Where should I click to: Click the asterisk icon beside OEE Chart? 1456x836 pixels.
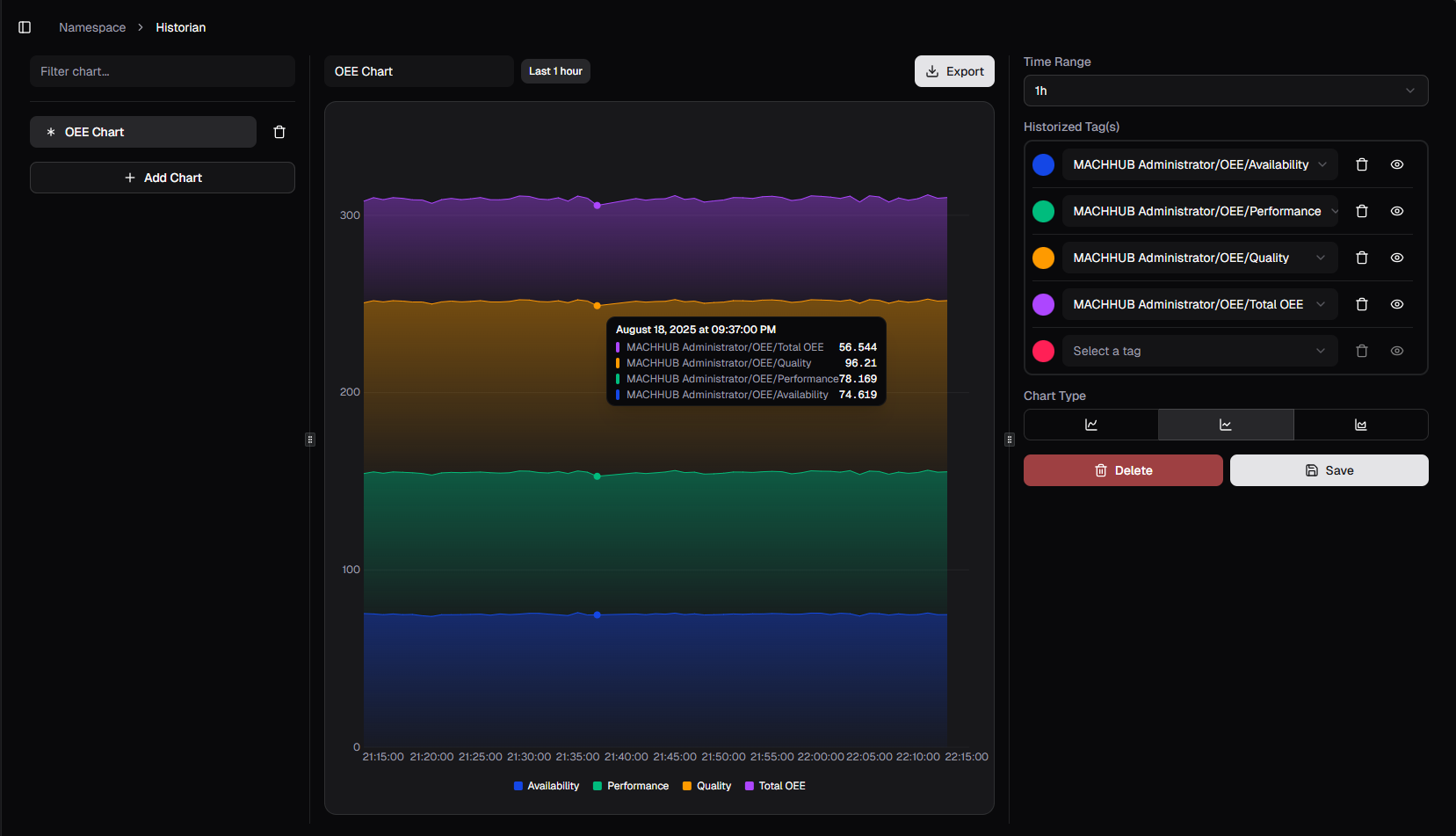51,132
